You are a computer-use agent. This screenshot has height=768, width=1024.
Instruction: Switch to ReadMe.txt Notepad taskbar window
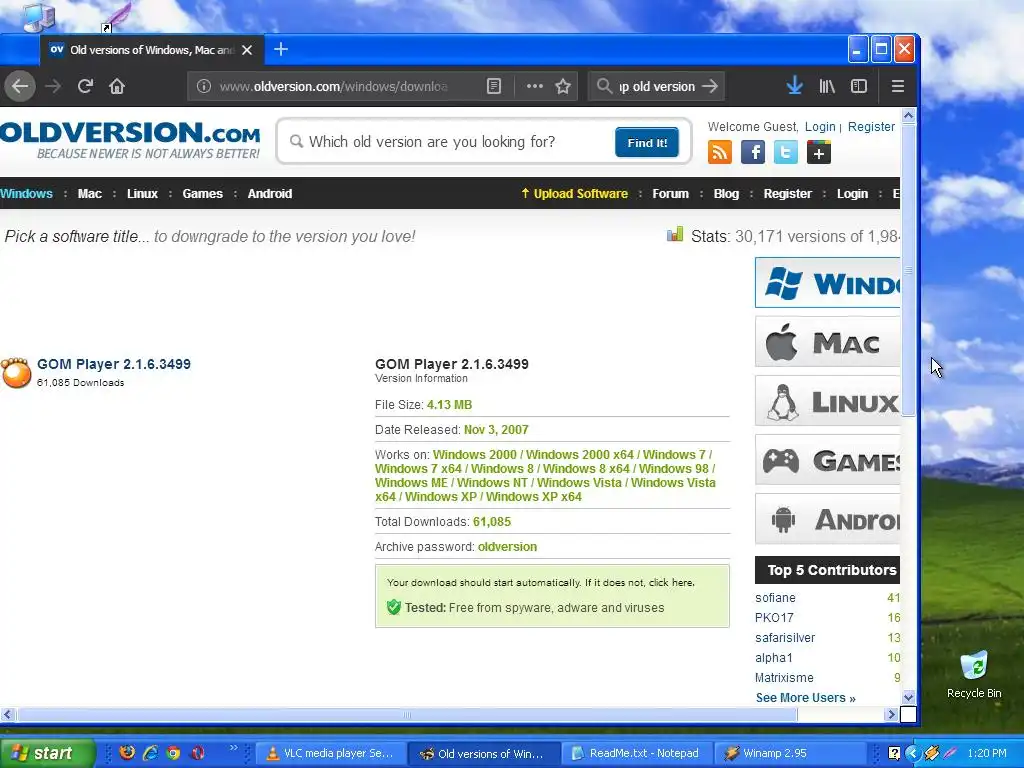pyautogui.click(x=636, y=753)
